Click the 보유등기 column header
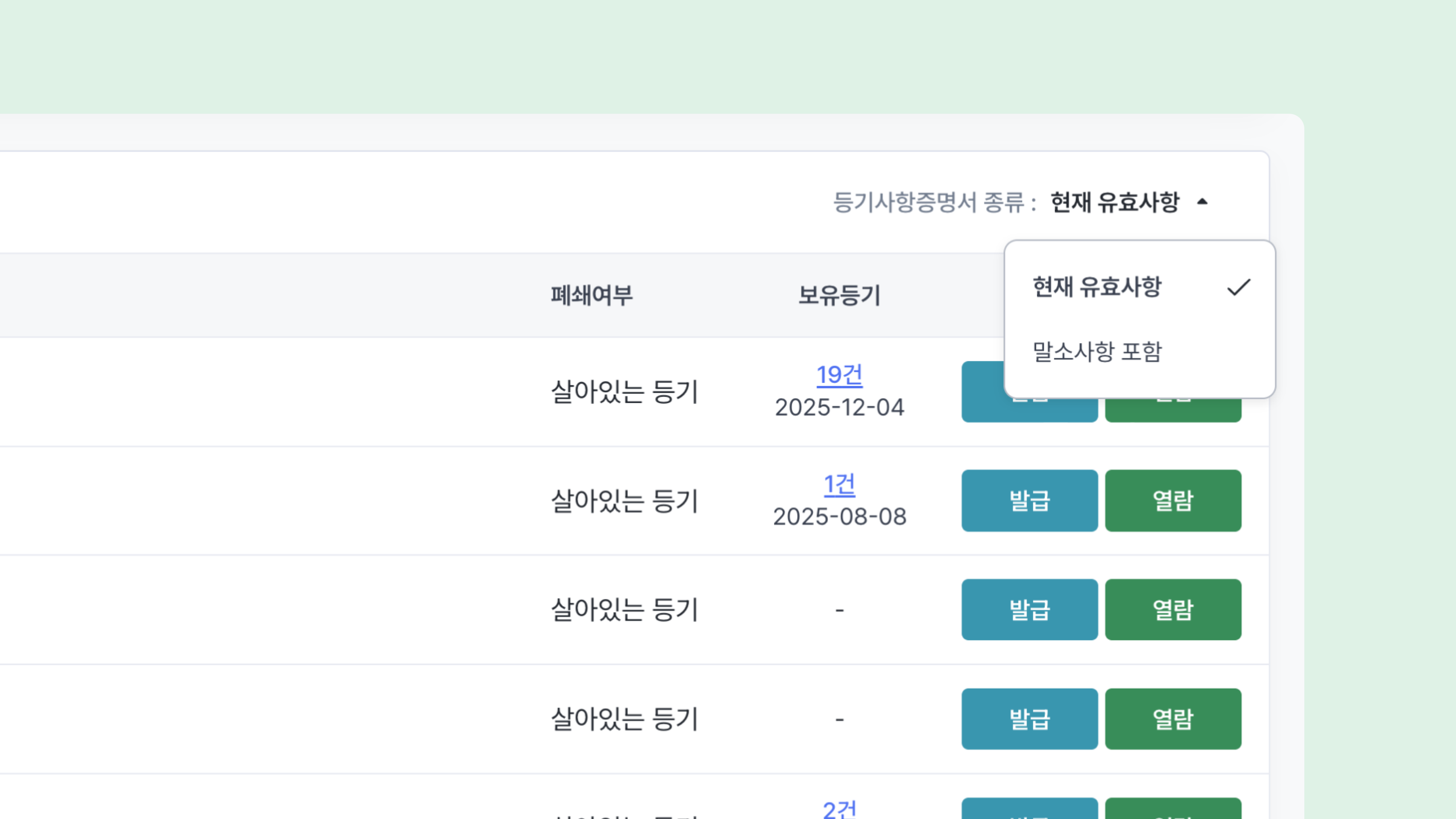 pos(839,295)
